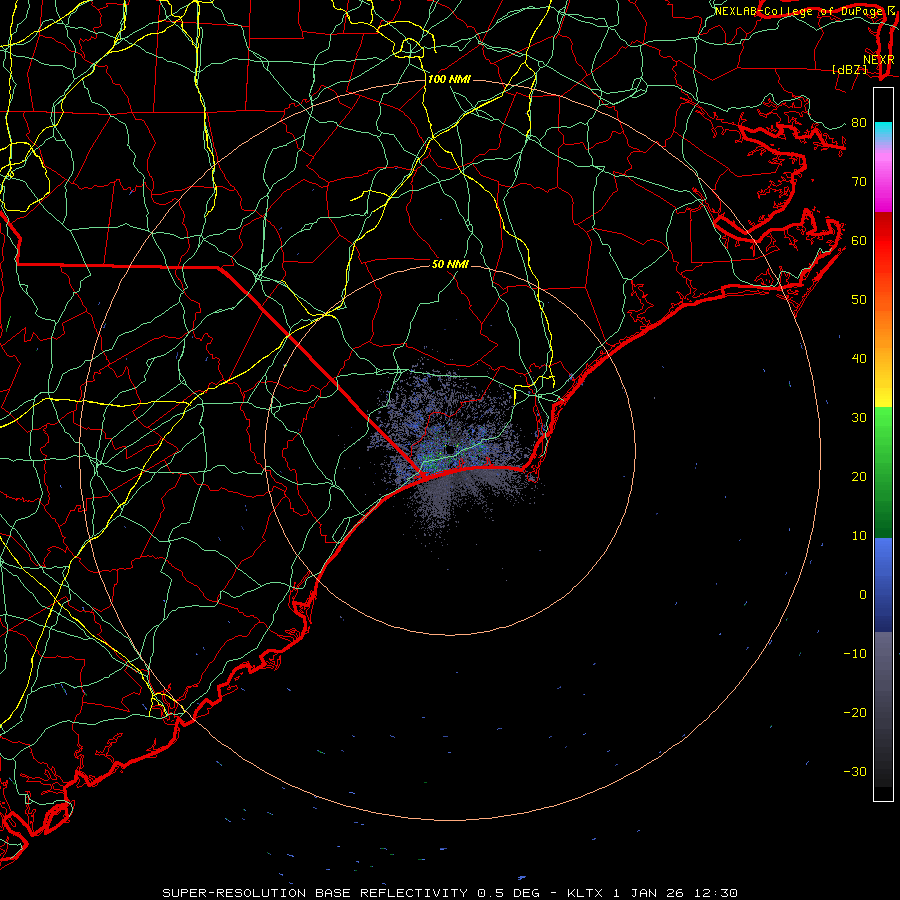This screenshot has width=900, height=900.
Task: Click the 20 dBZ scale value
Action: click(x=859, y=476)
